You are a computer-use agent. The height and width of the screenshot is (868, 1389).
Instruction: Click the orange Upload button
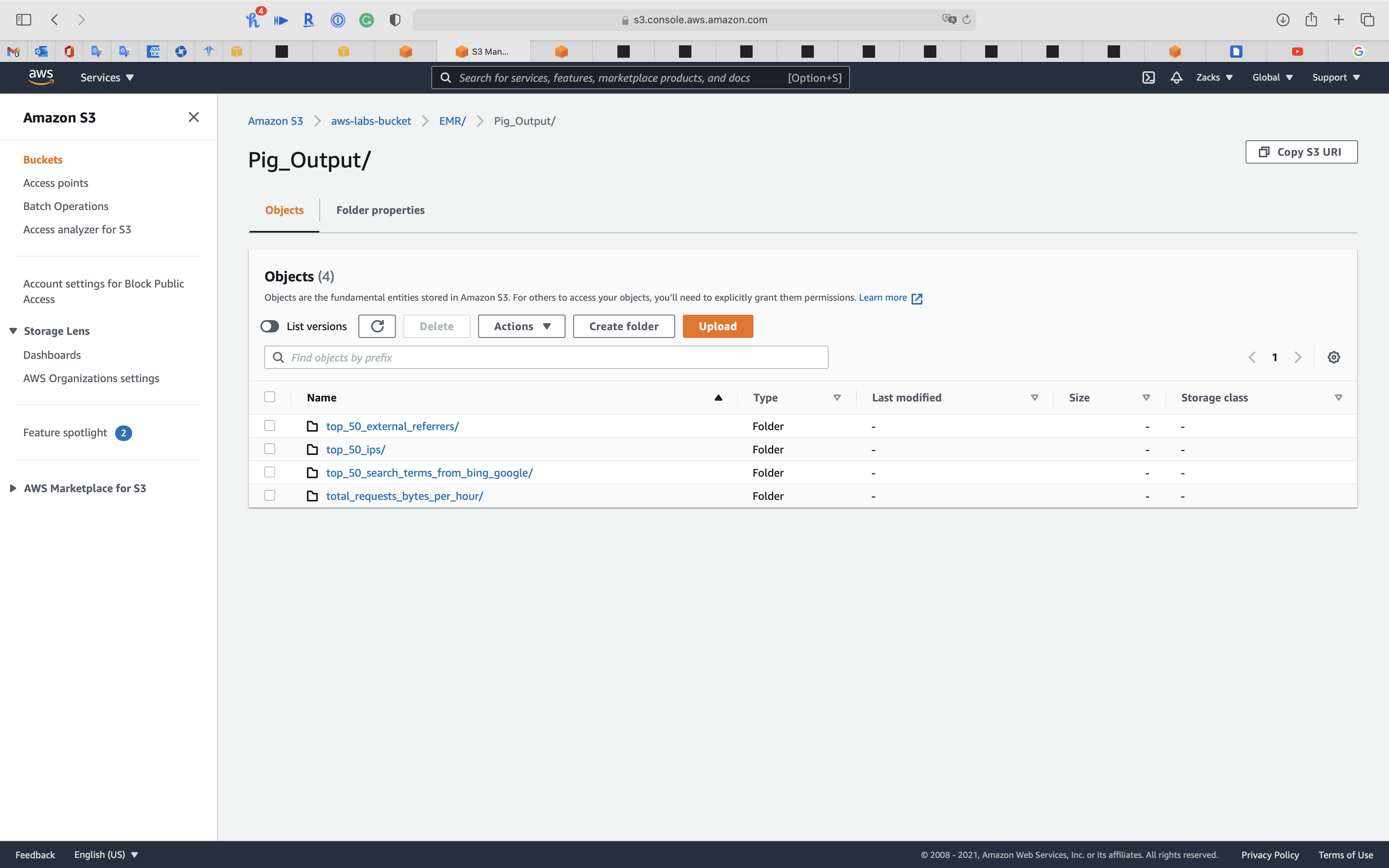pos(717,326)
